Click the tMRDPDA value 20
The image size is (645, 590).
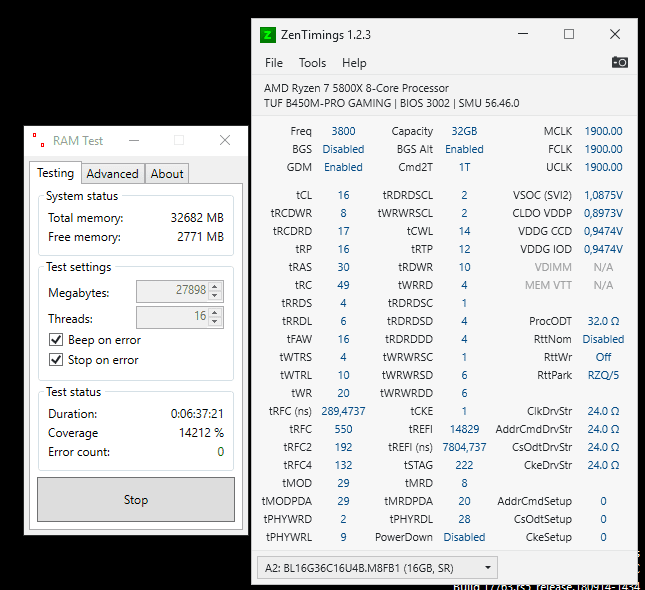464,501
